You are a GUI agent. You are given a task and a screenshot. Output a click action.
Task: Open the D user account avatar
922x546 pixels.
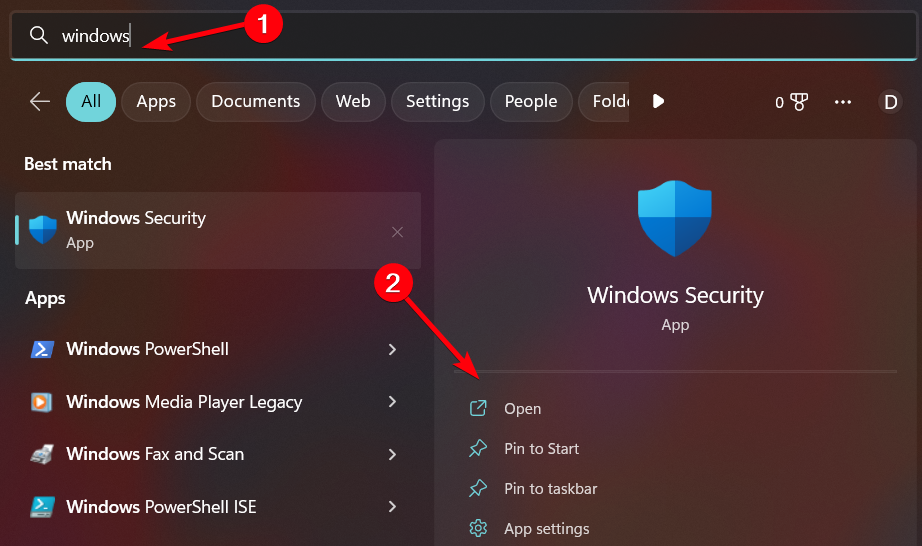[890, 102]
